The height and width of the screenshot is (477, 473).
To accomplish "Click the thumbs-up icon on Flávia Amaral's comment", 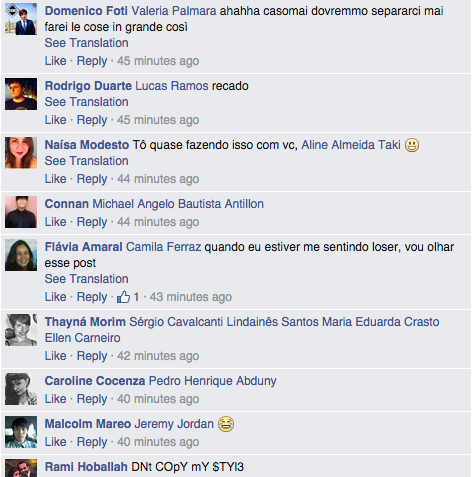I will pos(123,297).
